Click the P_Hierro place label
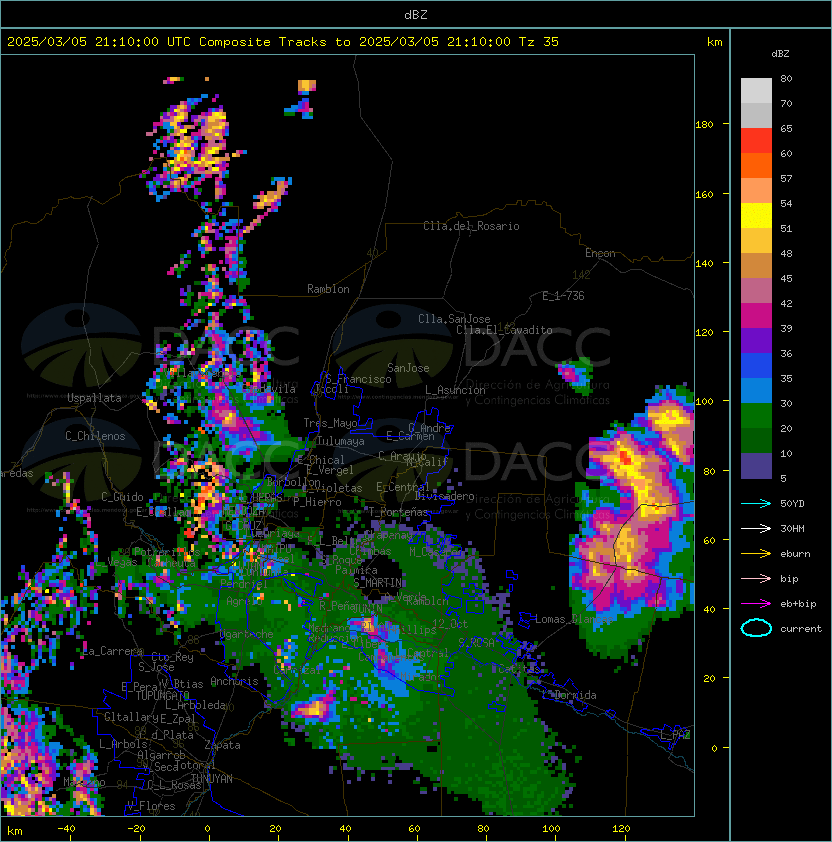This screenshot has height=842, width=832. (317, 502)
